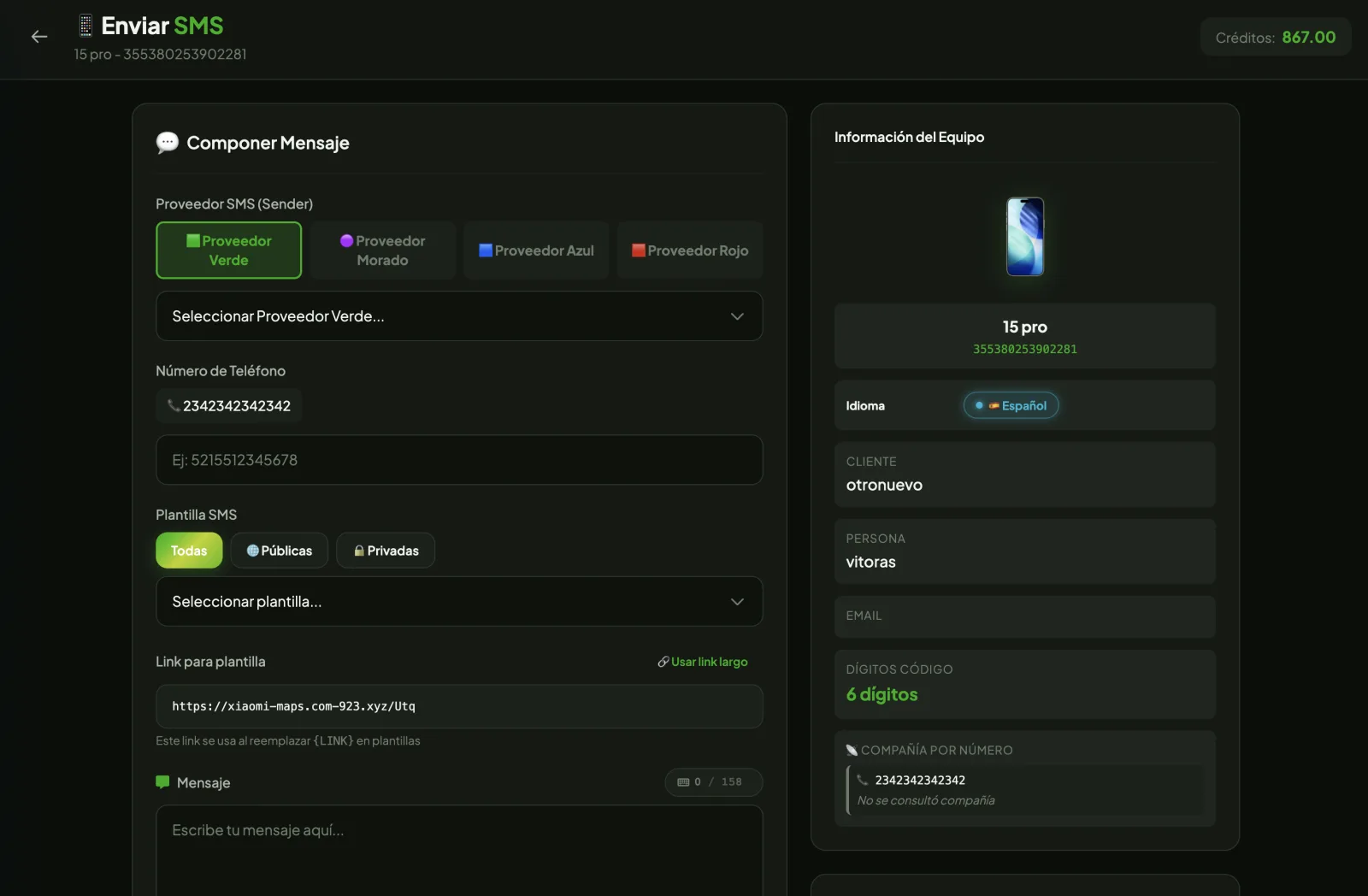Click the link icon next to Usar link largo
1368x896 pixels.
(663, 662)
